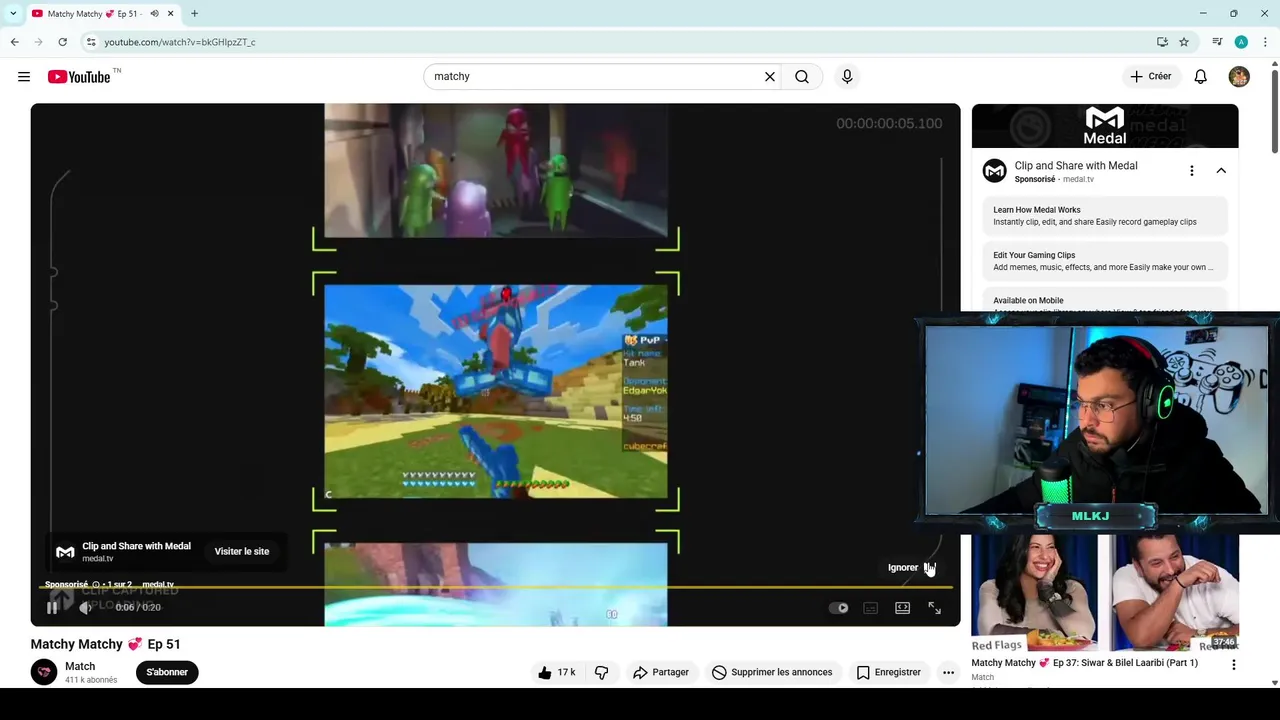View site information icon in address bar
This screenshot has height=720, width=1280.
(x=91, y=42)
